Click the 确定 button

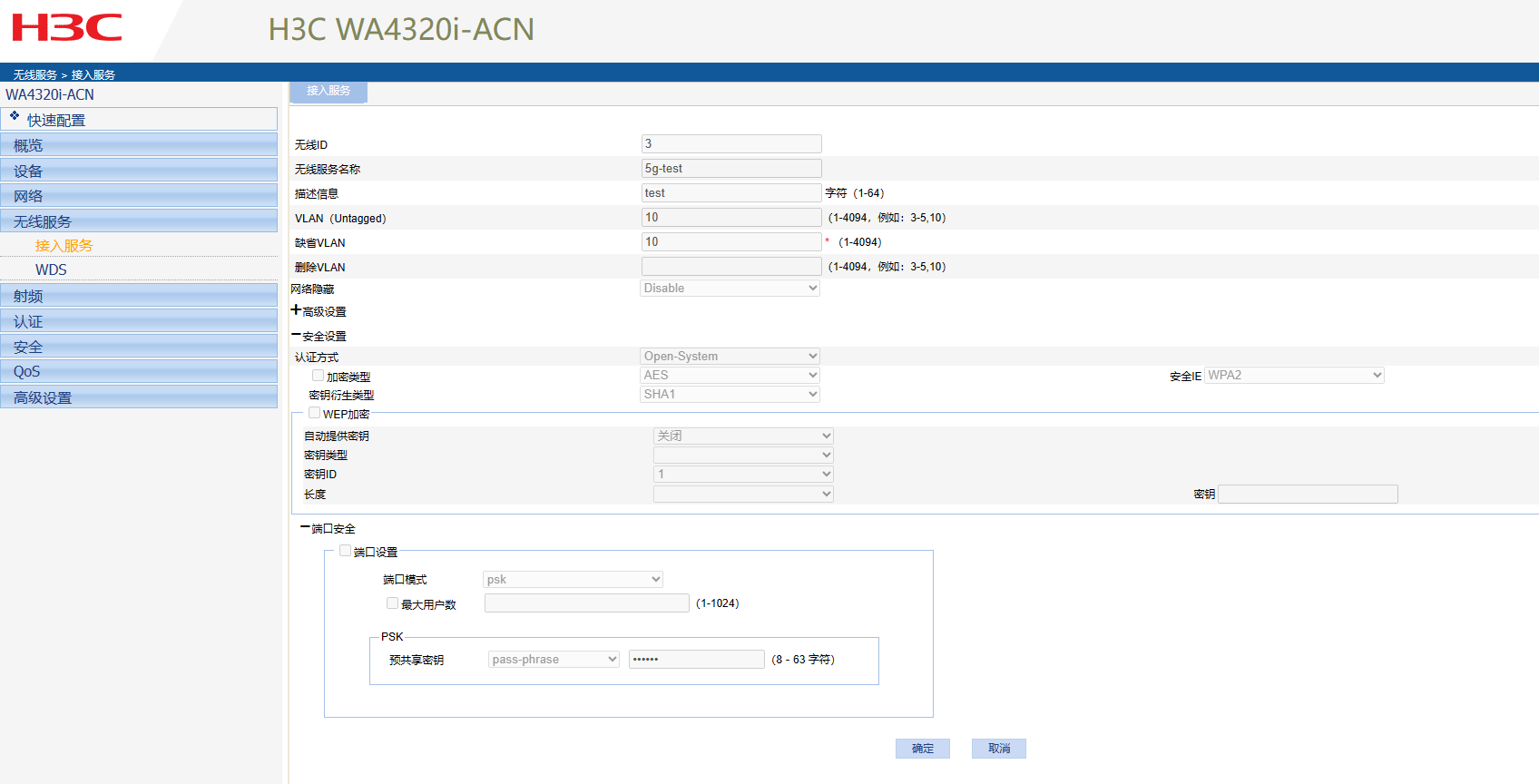coord(923,749)
